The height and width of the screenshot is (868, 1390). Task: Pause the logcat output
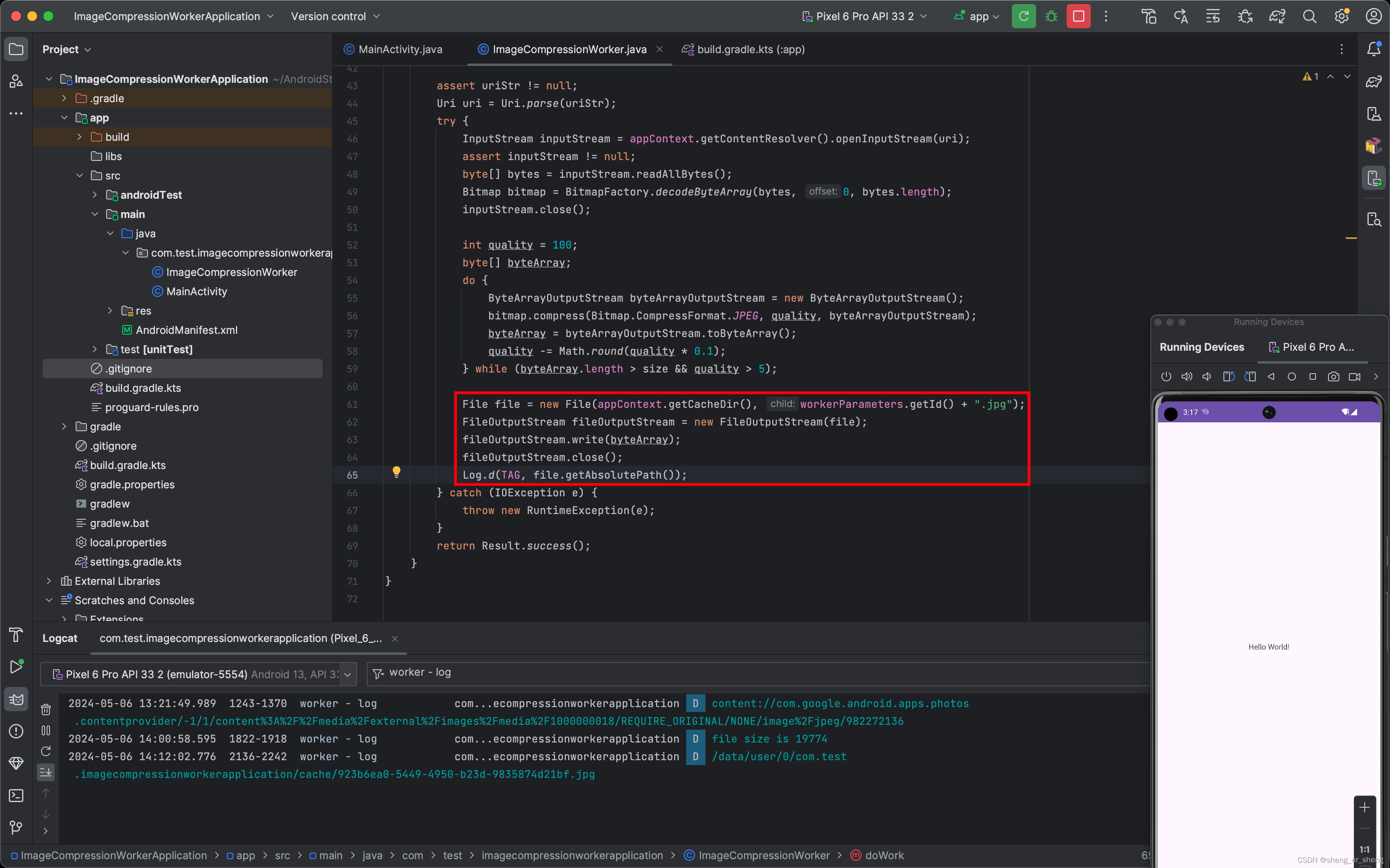click(x=46, y=730)
